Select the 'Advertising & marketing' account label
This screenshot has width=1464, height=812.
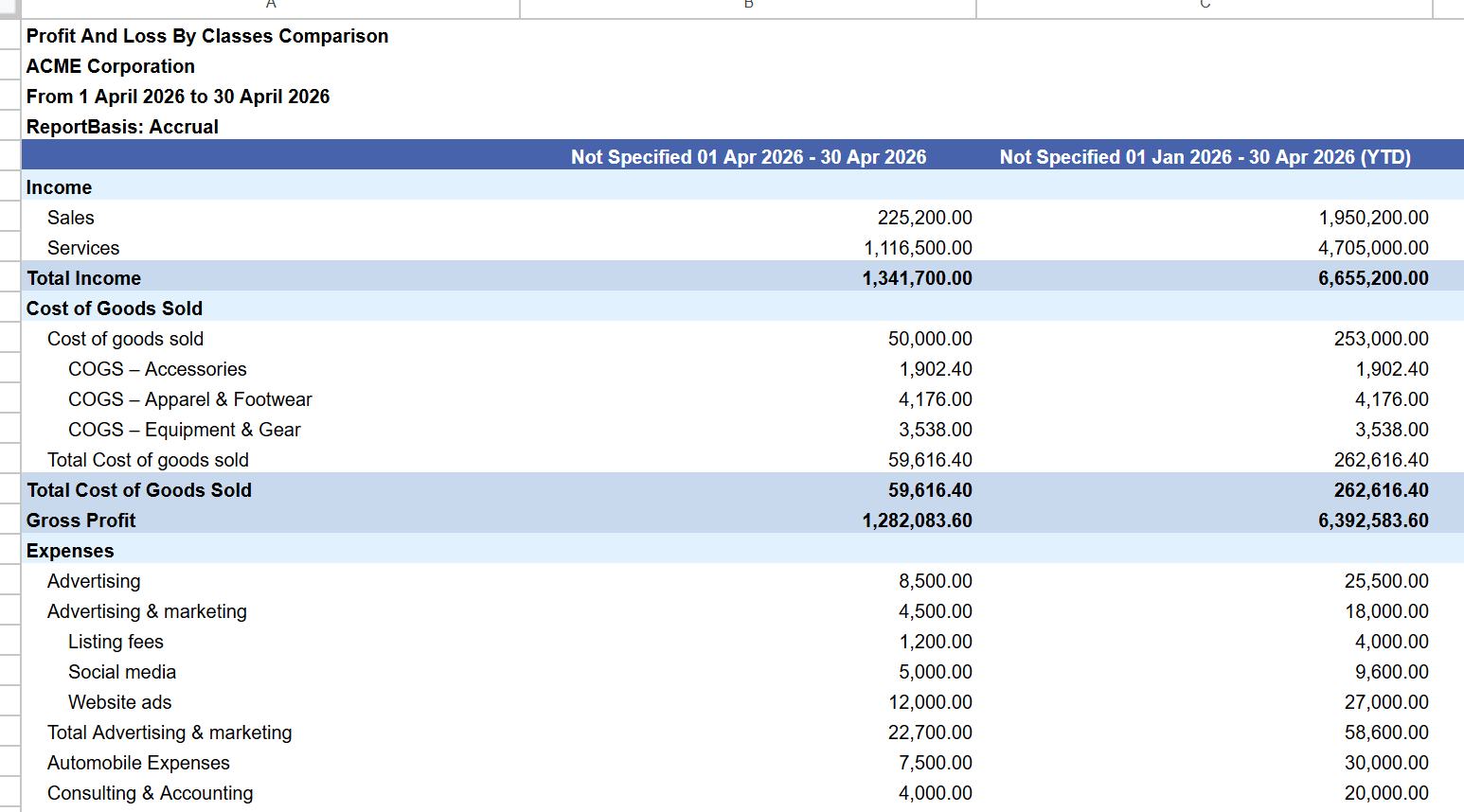click(147, 611)
